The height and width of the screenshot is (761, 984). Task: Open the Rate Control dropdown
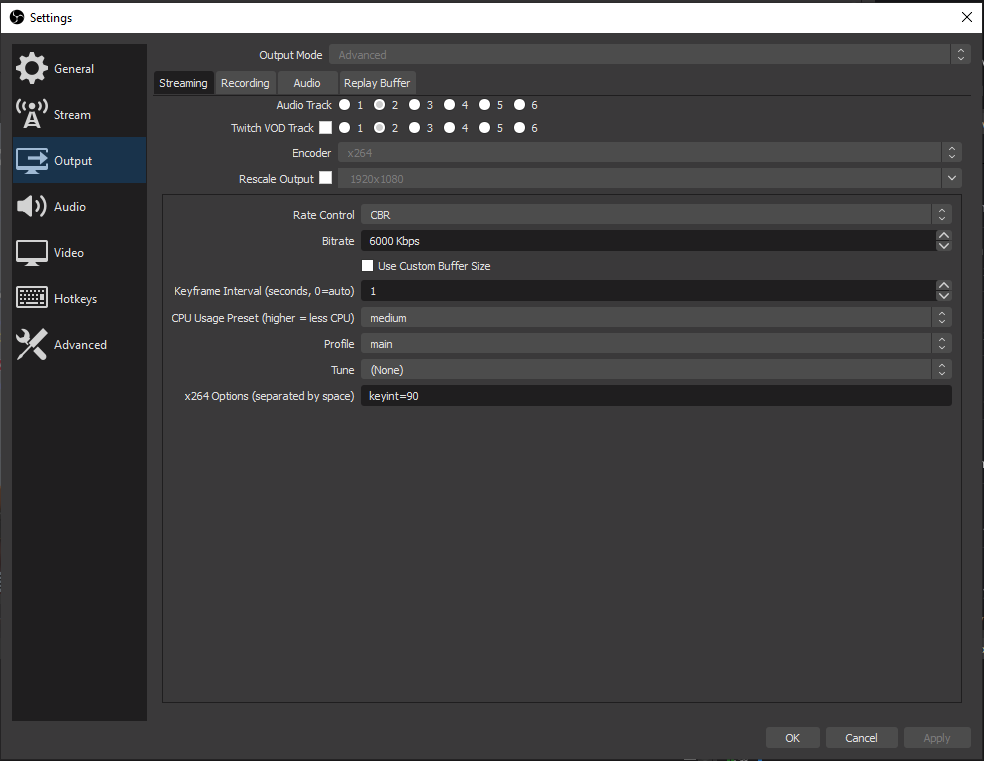[941, 214]
